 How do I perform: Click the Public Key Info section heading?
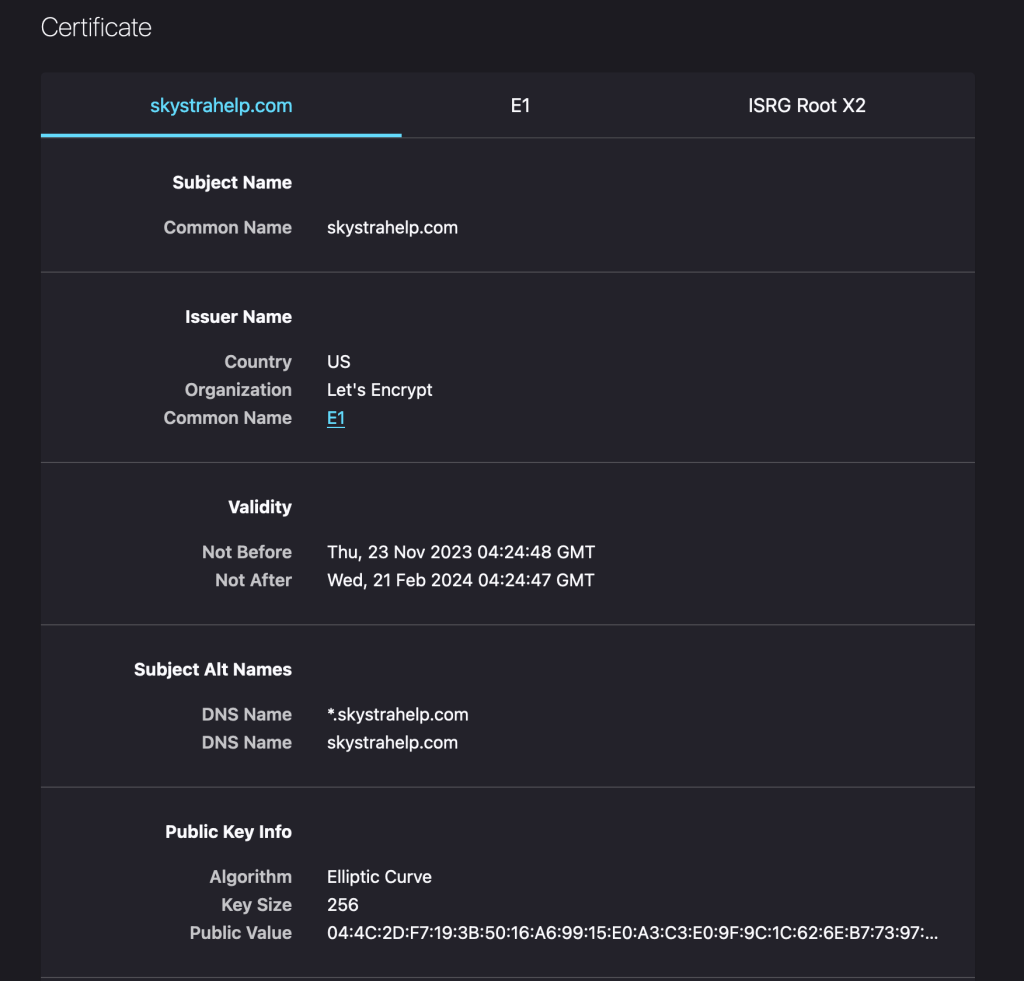coord(228,832)
